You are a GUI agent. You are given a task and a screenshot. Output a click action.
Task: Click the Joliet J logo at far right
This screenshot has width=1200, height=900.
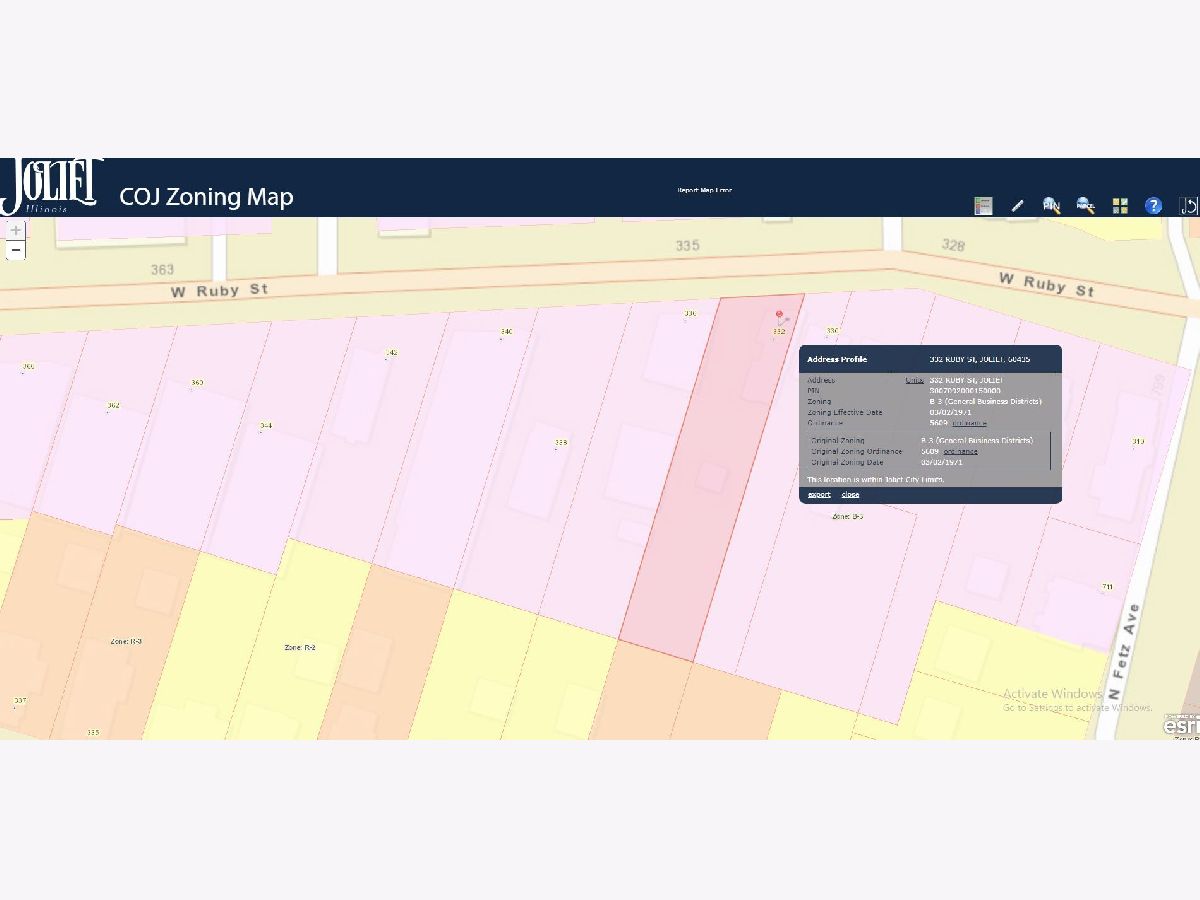1188,206
